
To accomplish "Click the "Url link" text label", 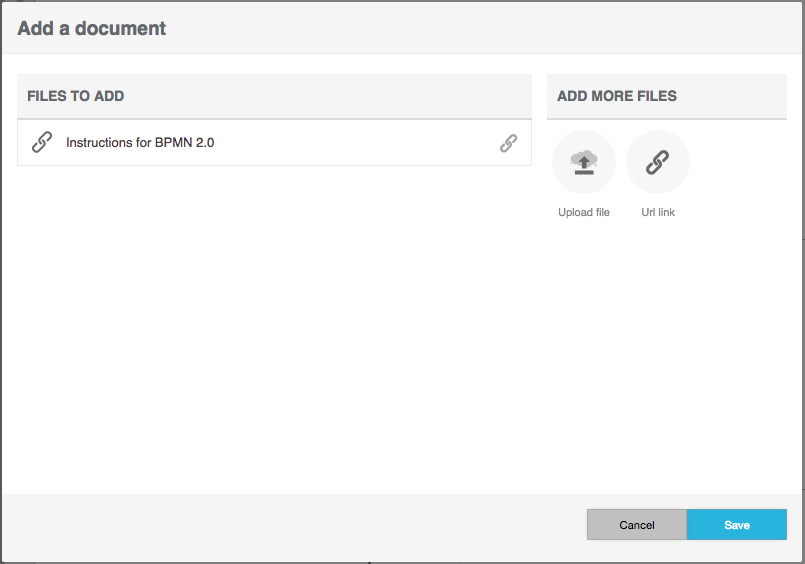I will tap(657, 212).
